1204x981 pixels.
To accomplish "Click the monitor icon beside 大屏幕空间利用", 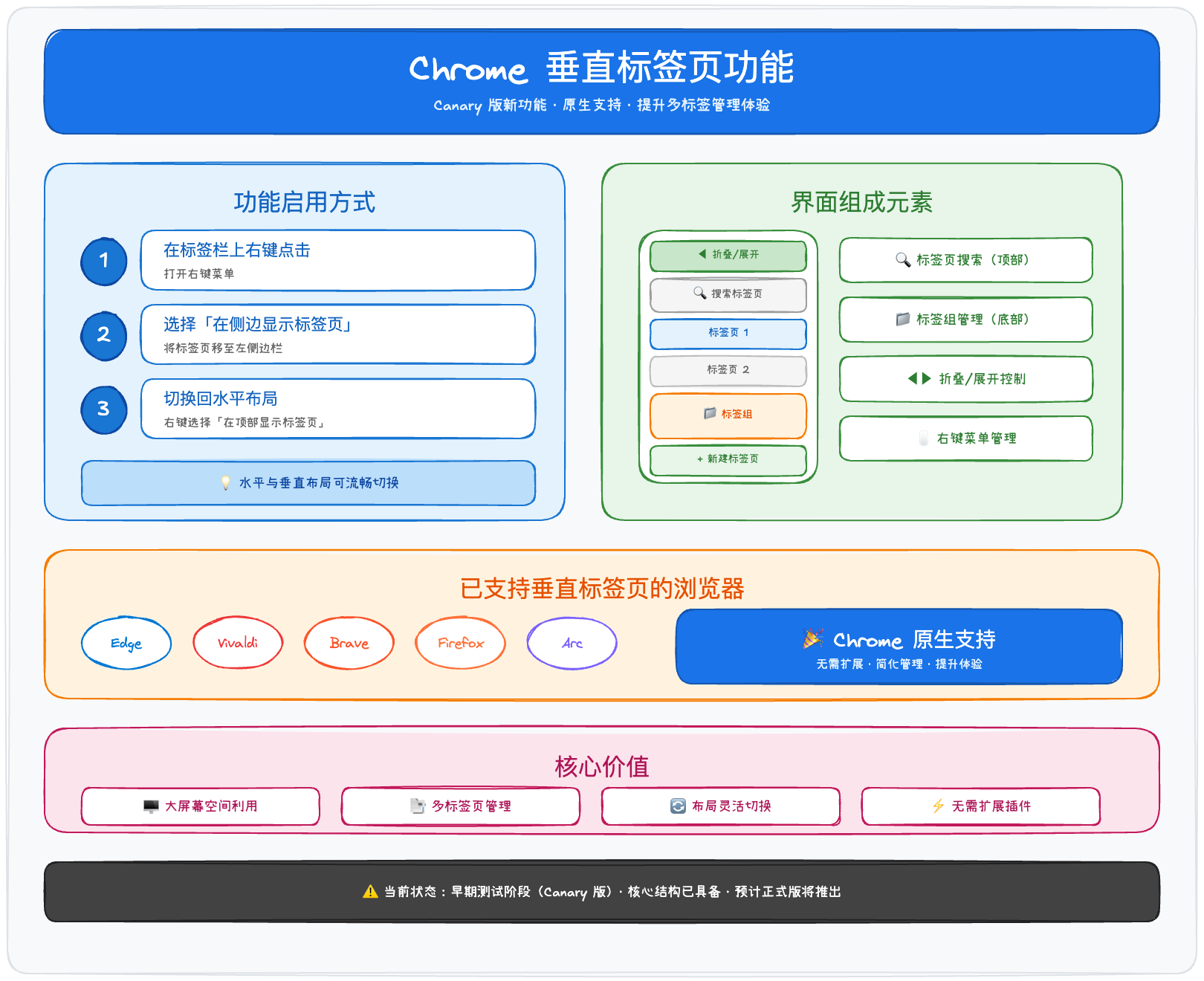I will [x=151, y=806].
